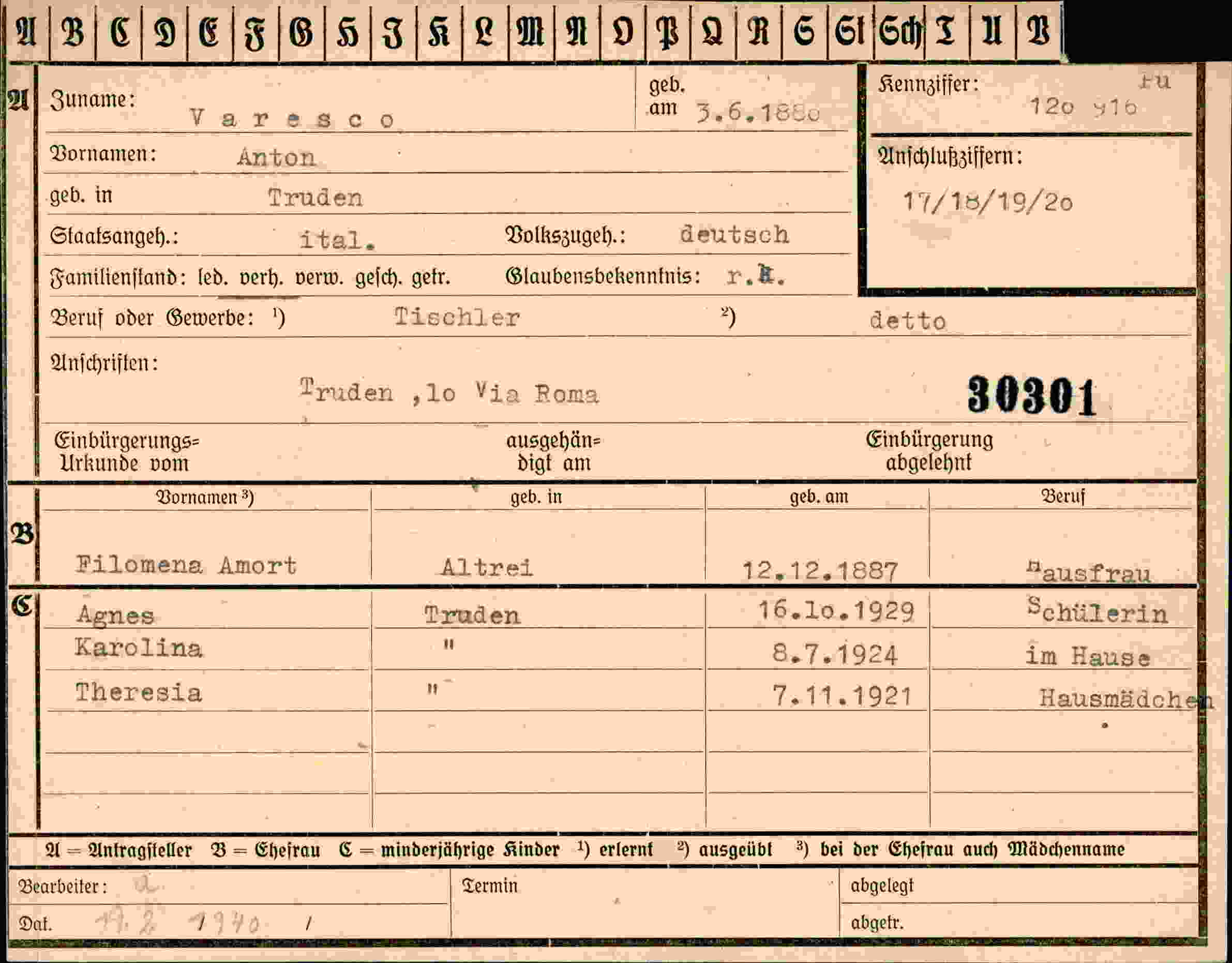Click the 'Termin' label

click(x=490, y=886)
